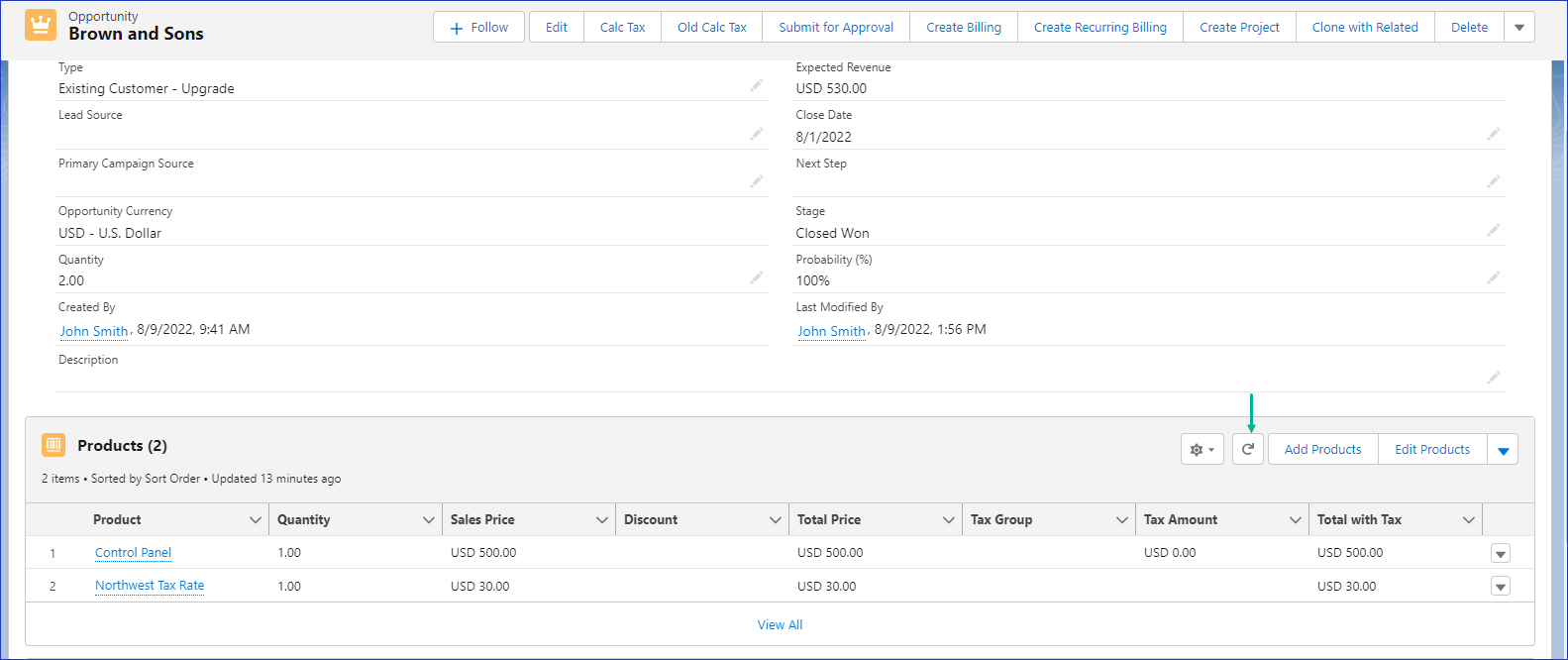The height and width of the screenshot is (660, 1568).
Task: Open row actions menu for Control Panel
Action: [1501, 554]
